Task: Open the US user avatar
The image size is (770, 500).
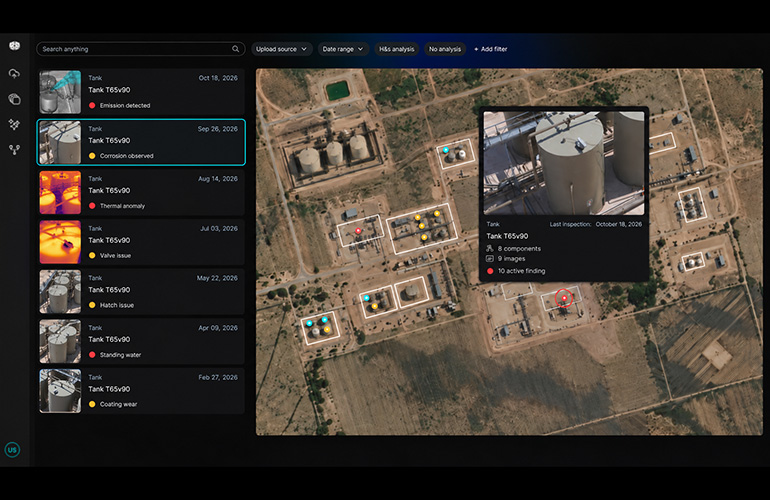Action: pyautogui.click(x=12, y=449)
